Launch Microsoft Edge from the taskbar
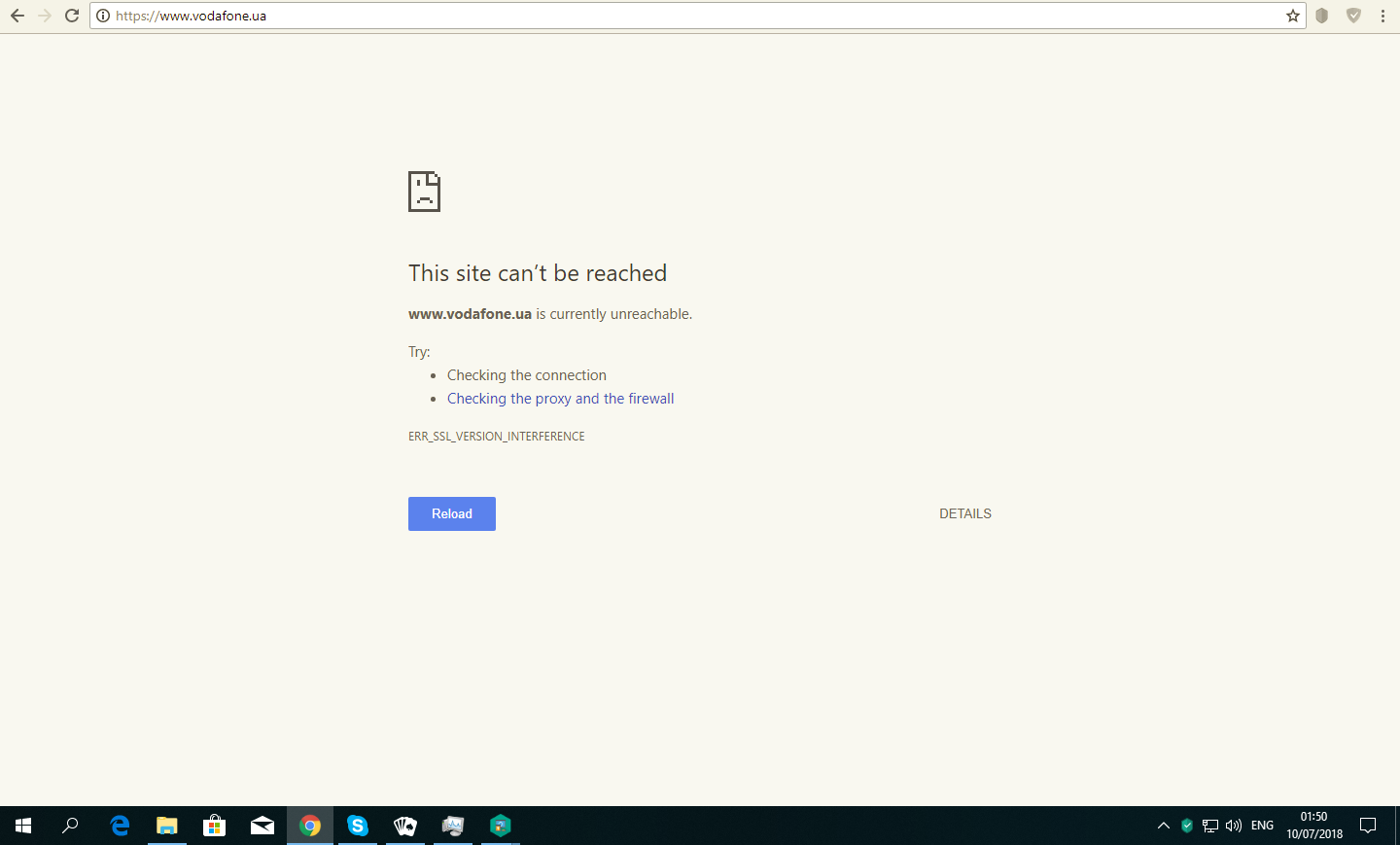This screenshot has height=845, width=1400. pos(120,826)
